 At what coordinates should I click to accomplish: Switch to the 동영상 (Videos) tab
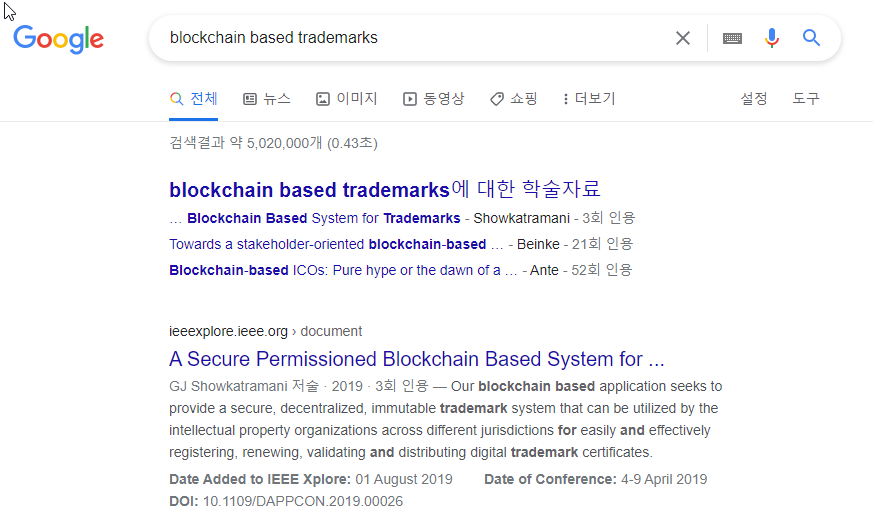pos(434,99)
